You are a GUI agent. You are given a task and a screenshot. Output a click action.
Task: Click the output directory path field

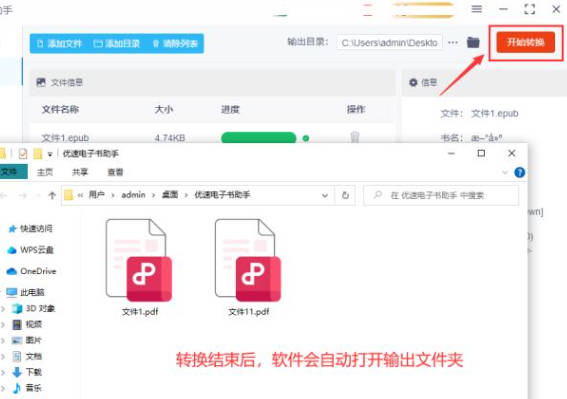point(389,43)
